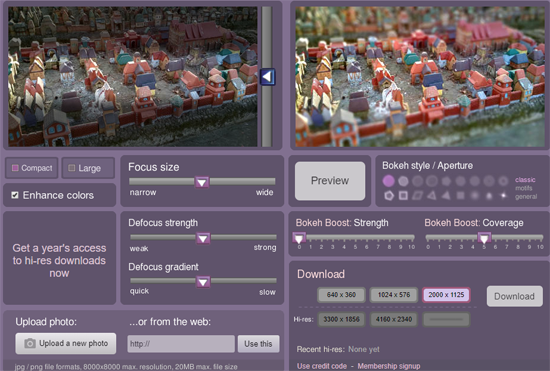The width and height of the screenshot is (550, 371).
Task: Click the arrow handle between the photos
Action: (268, 77)
